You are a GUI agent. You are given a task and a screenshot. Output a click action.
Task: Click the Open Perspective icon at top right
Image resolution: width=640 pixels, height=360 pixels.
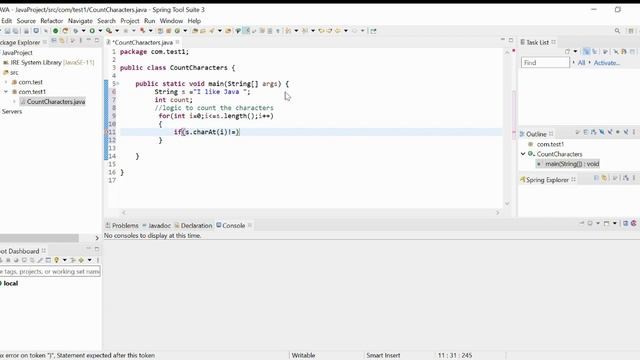(631, 31)
